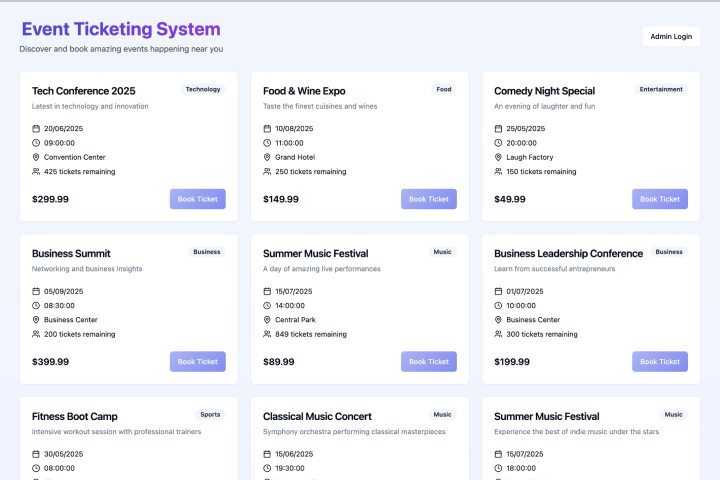Book a ticket for Comedy Night Special
This screenshot has width=720, height=480.
(659, 199)
